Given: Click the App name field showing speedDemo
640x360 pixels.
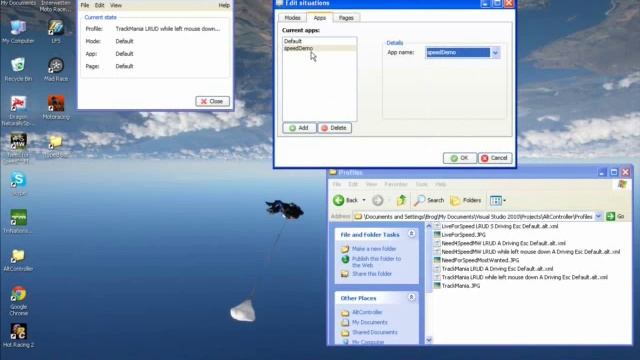Looking at the screenshot, I should coord(458,53).
